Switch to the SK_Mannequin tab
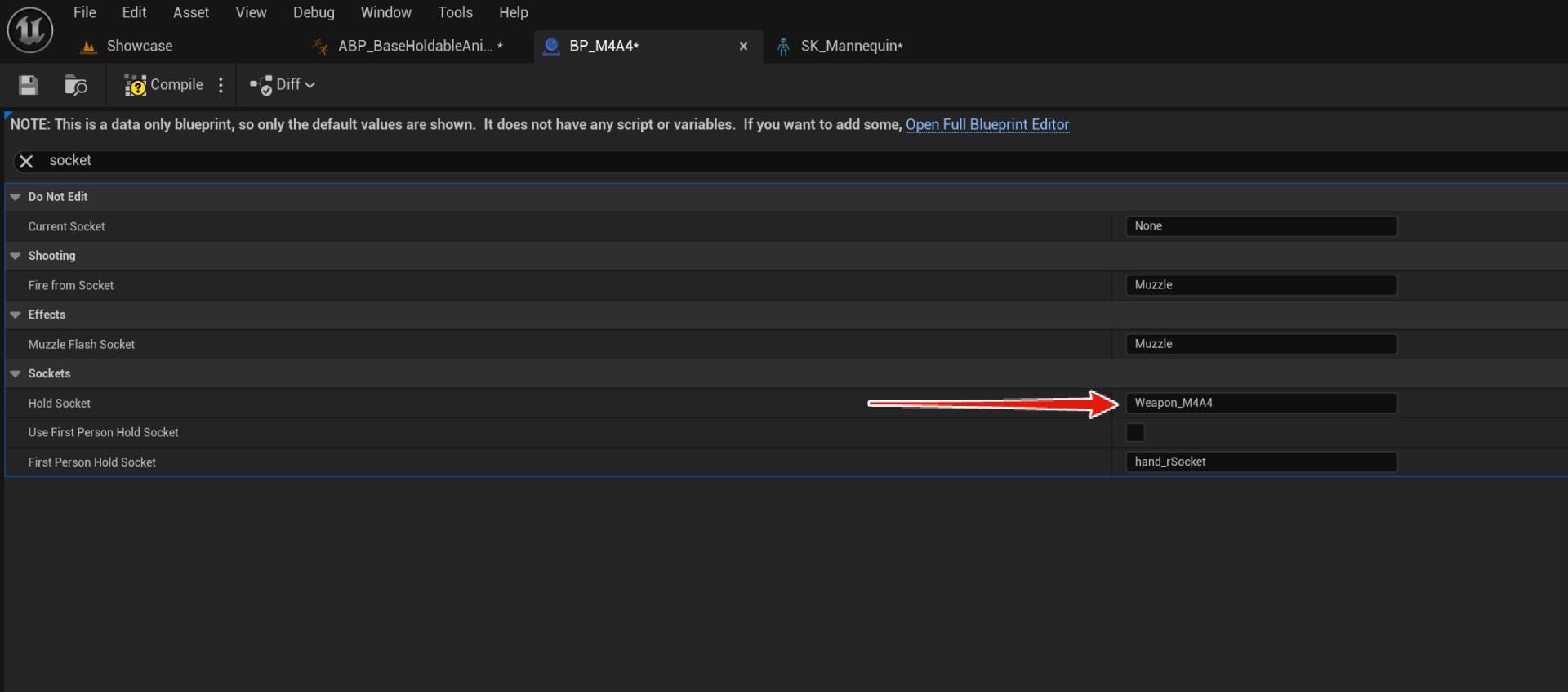The image size is (1568, 692). pos(852,47)
